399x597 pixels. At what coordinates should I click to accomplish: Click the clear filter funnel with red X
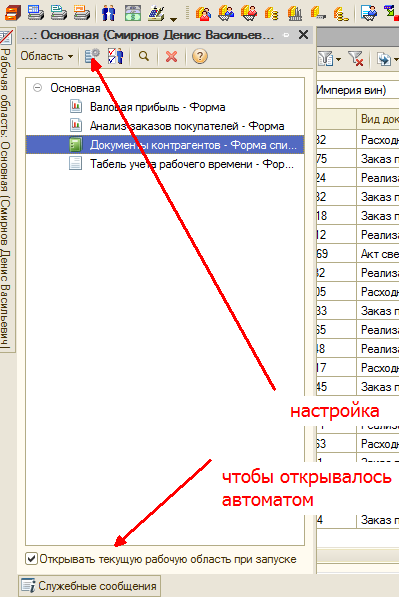click(x=355, y=59)
